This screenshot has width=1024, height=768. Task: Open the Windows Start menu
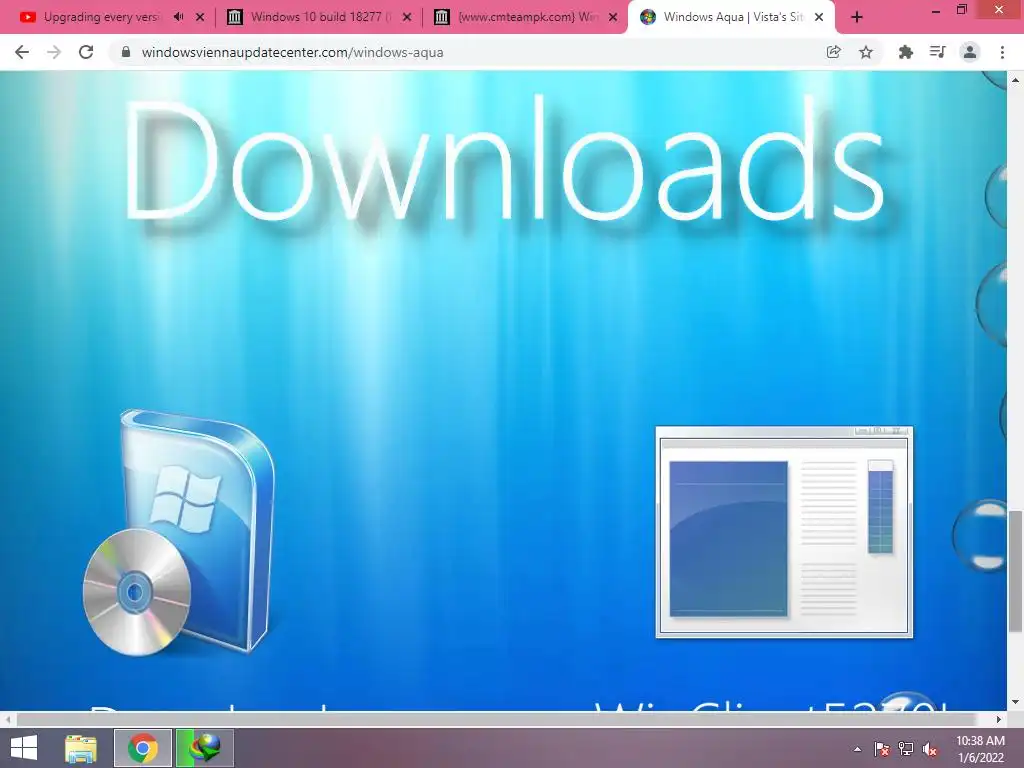coord(24,748)
